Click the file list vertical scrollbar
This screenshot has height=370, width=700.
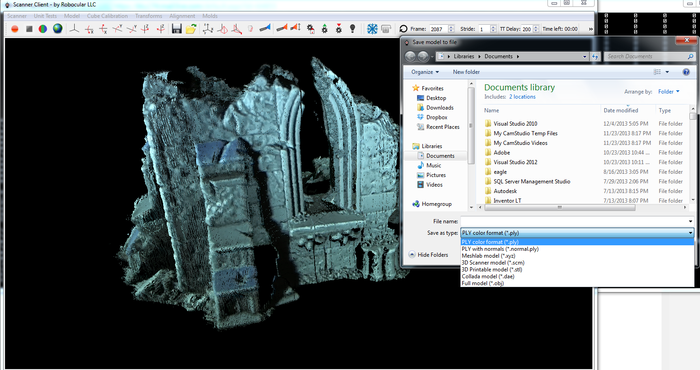[692, 154]
